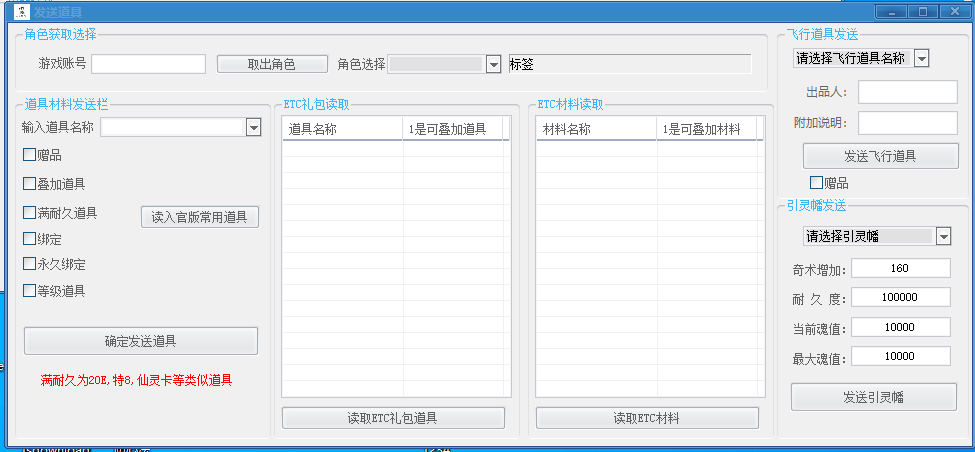Check the 赠品 checkbox in 道具材料发送栏

click(x=30, y=155)
